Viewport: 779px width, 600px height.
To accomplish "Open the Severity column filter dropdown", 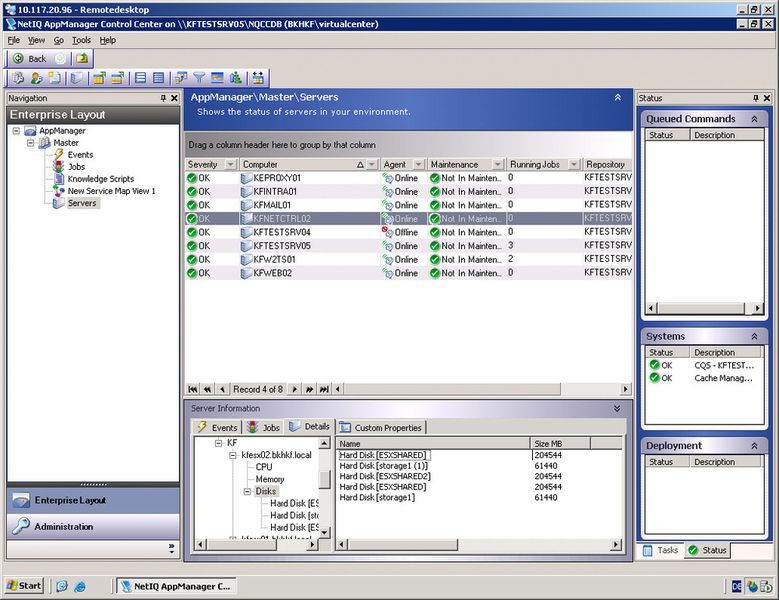I will tap(231, 164).
